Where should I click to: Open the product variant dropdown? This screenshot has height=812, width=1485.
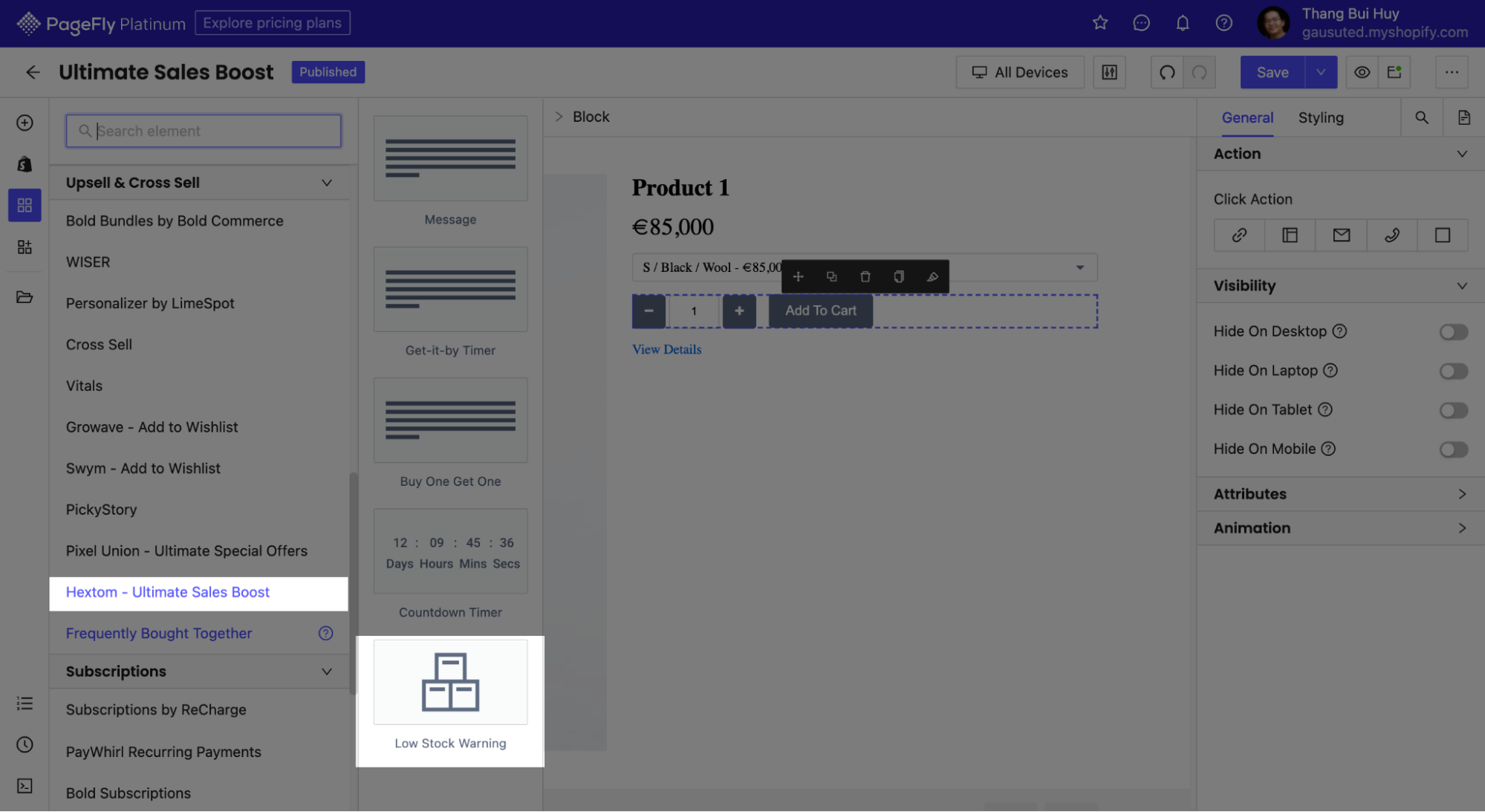(865, 267)
